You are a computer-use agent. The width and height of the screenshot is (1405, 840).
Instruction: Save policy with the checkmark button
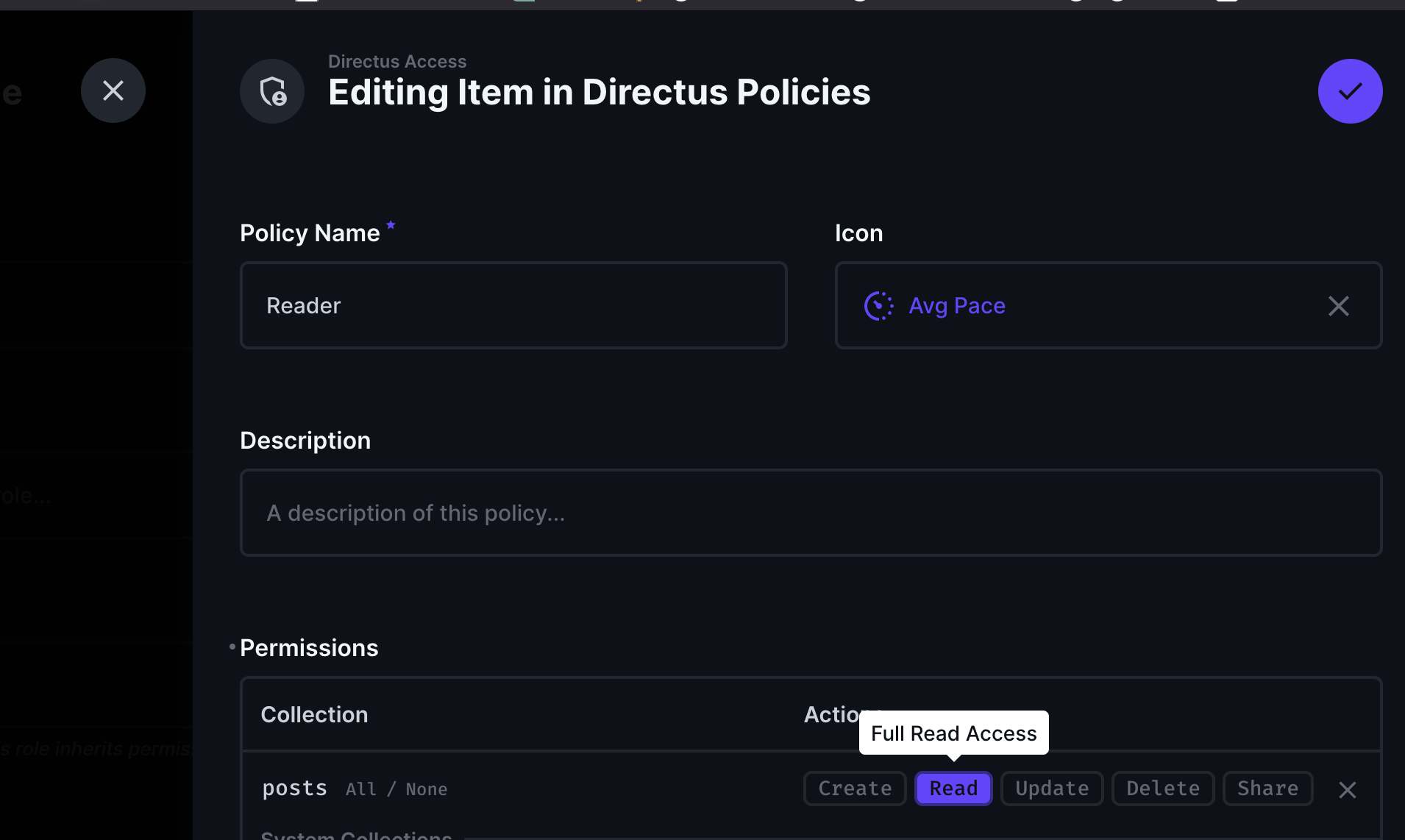click(1350, 91)
